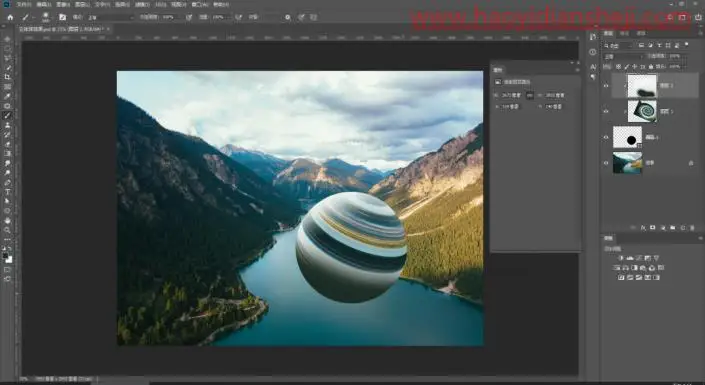Hide the spiral thumbnail layer
This screenshot has height=385, width=705.
coord(606,111)
